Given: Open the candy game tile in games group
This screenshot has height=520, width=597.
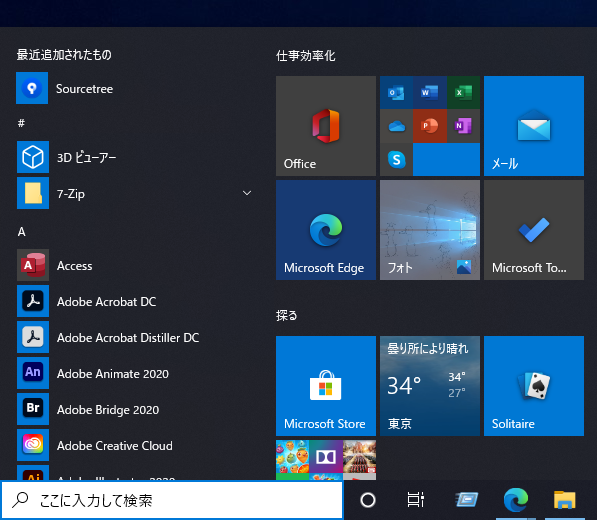Looking at the screenshot, I should 292,457.
